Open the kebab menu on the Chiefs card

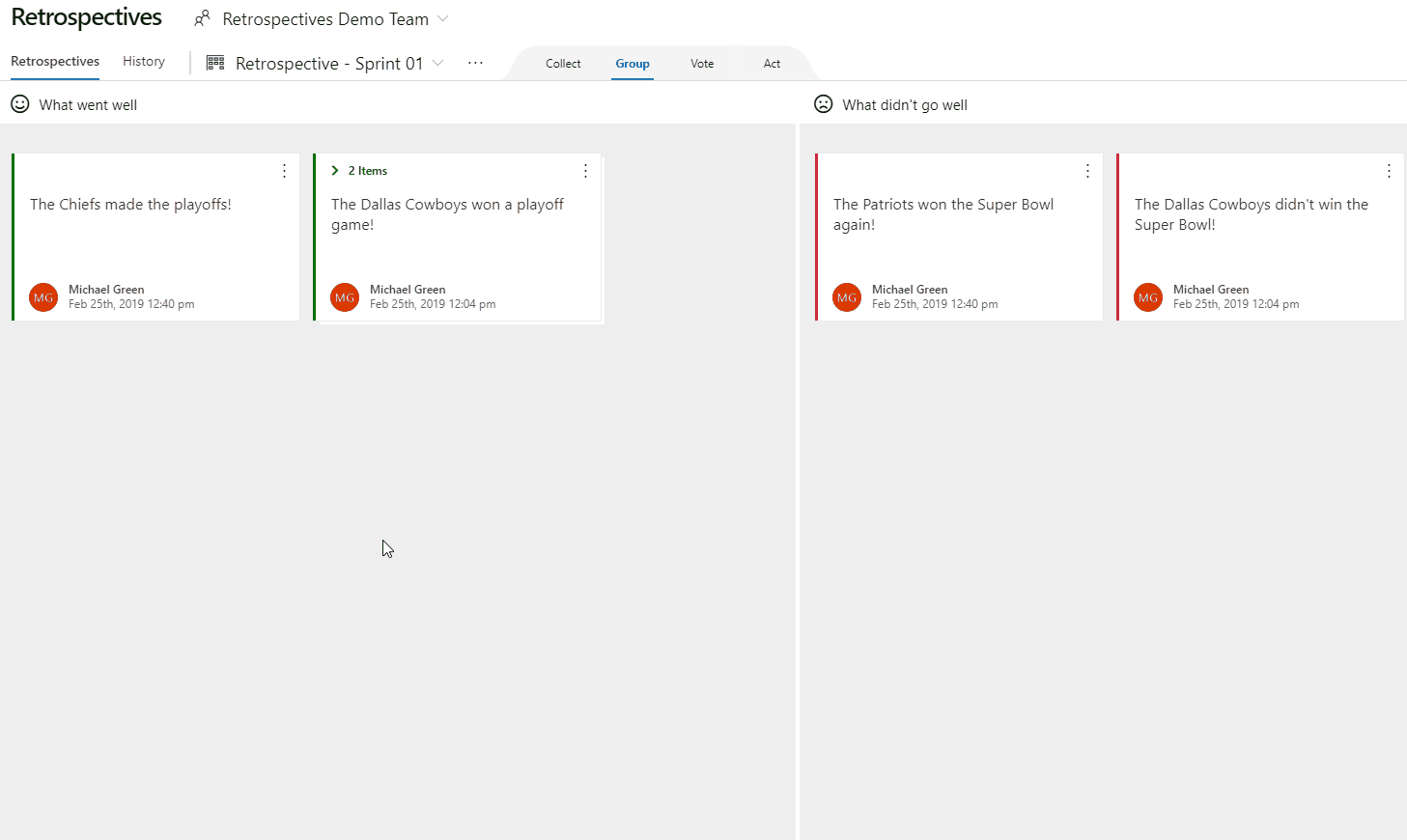click(x=284, y=170)
